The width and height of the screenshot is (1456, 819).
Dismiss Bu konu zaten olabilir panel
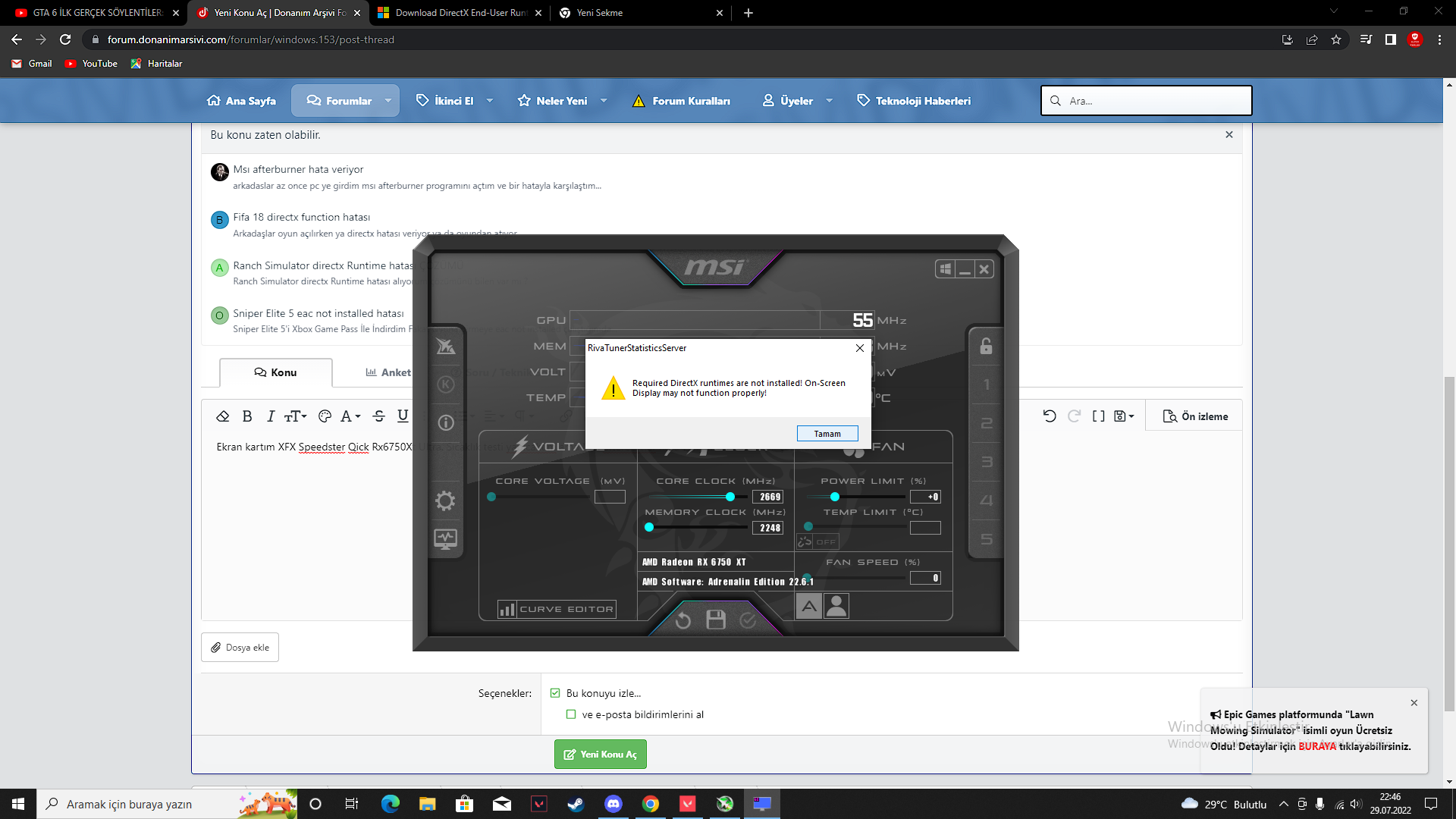1229,134
